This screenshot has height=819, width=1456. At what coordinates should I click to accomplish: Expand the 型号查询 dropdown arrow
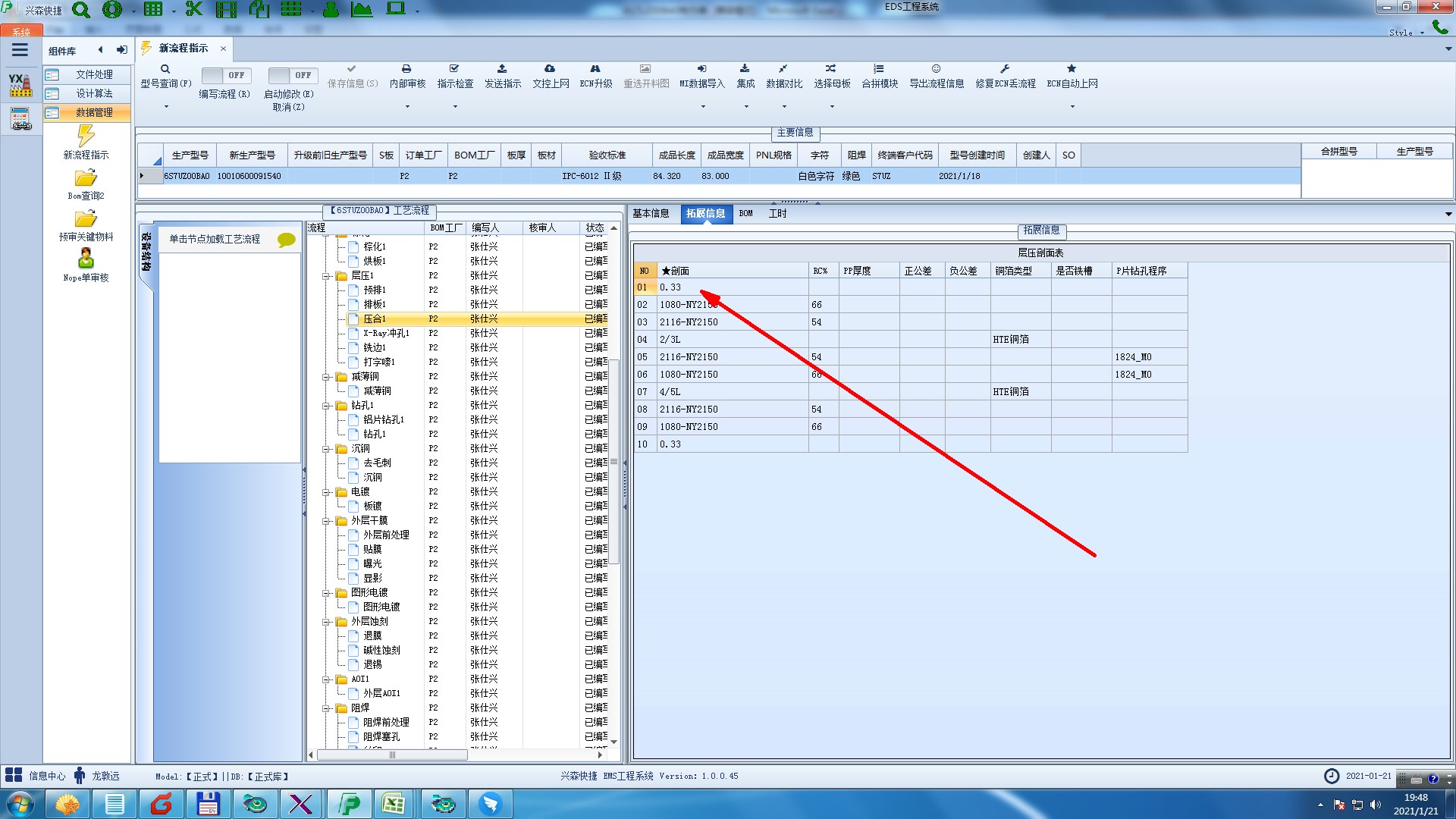[x=166, y=106]
